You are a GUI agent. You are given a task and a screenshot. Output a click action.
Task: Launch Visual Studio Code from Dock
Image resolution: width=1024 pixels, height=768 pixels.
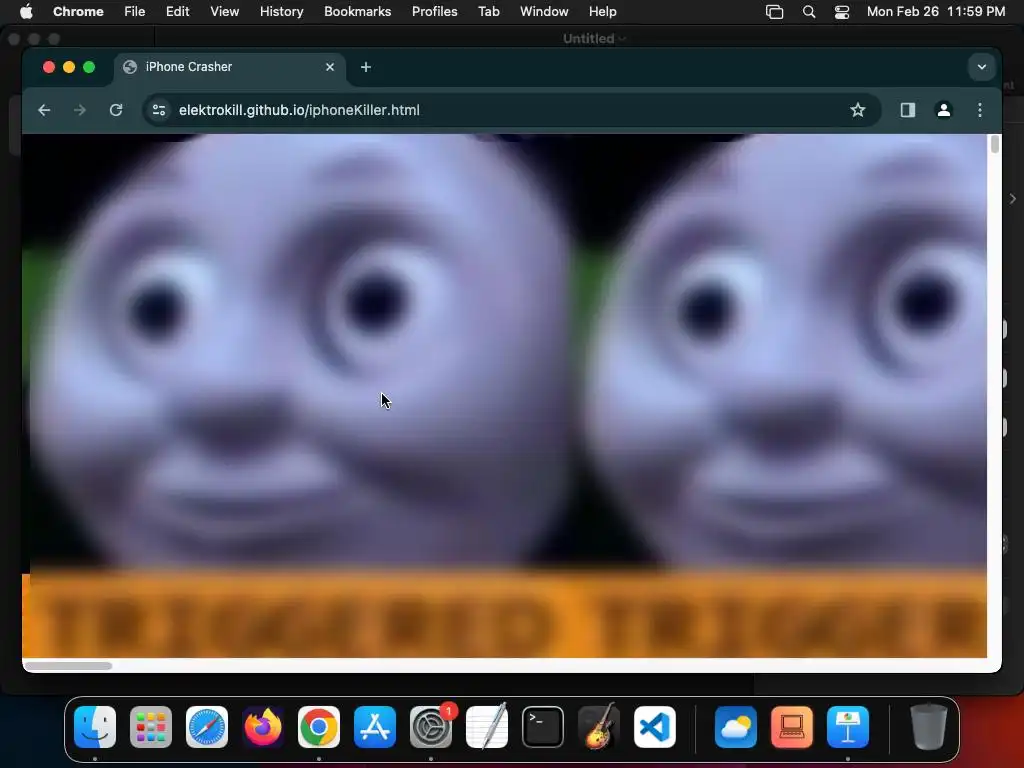coord(655,727)
